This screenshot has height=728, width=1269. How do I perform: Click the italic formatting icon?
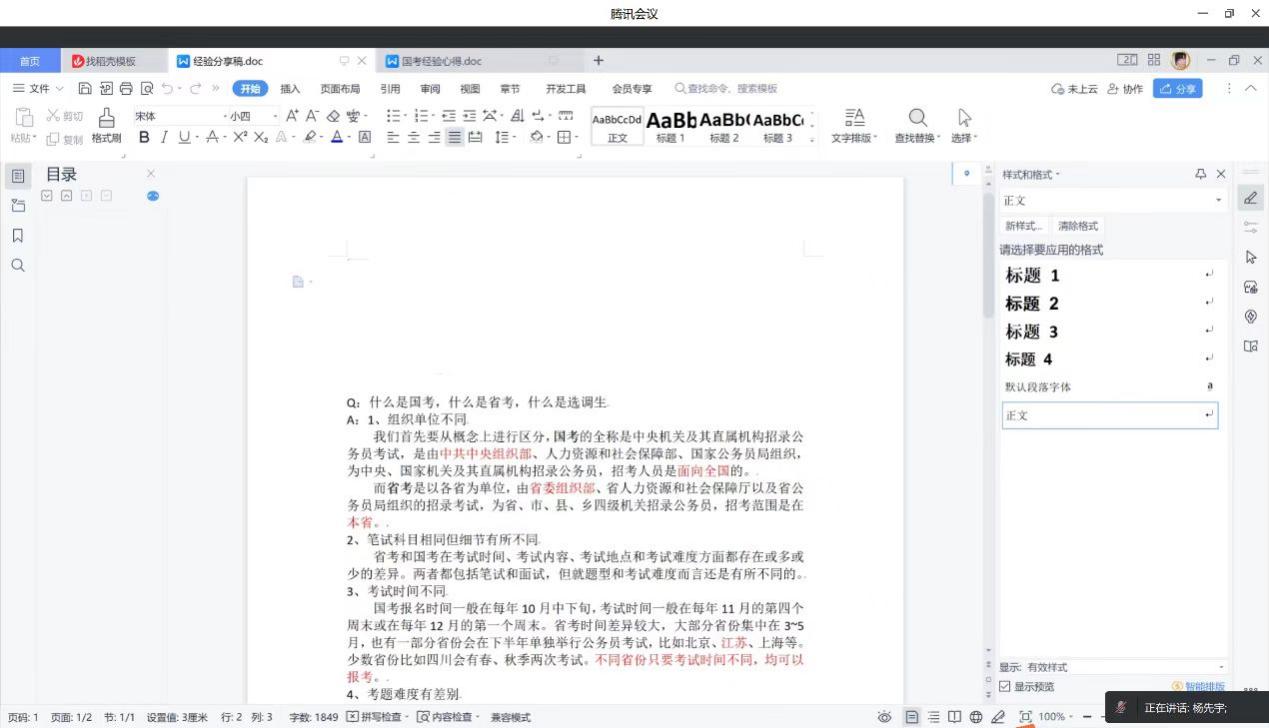[x=164, y=138]
